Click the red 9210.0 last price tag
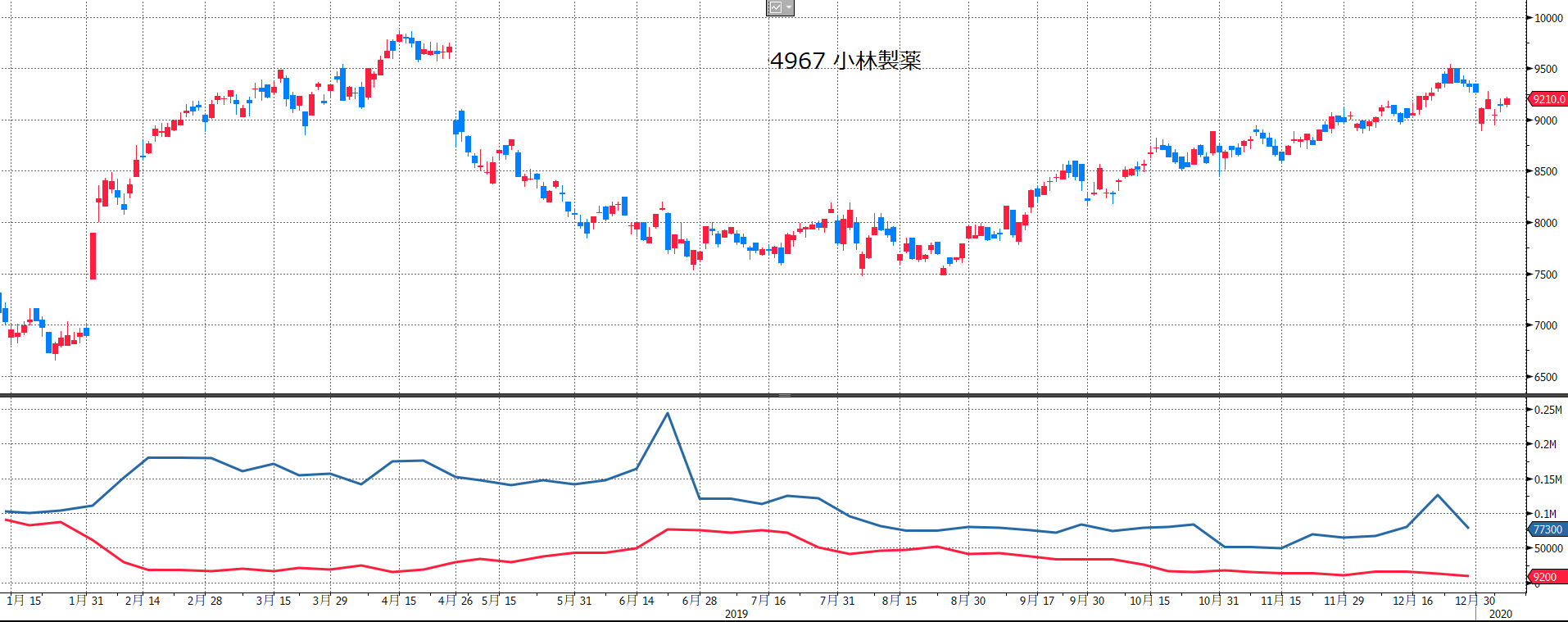The image size is (1568, 622). point(1548,99)
